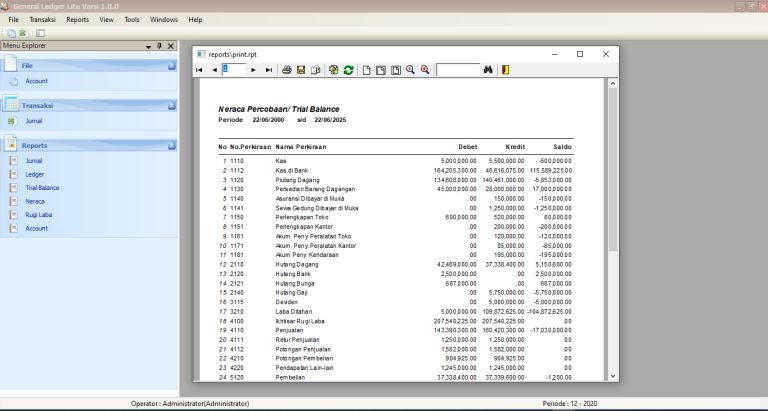Click the binoculars search icon

[x=489, y=70]
